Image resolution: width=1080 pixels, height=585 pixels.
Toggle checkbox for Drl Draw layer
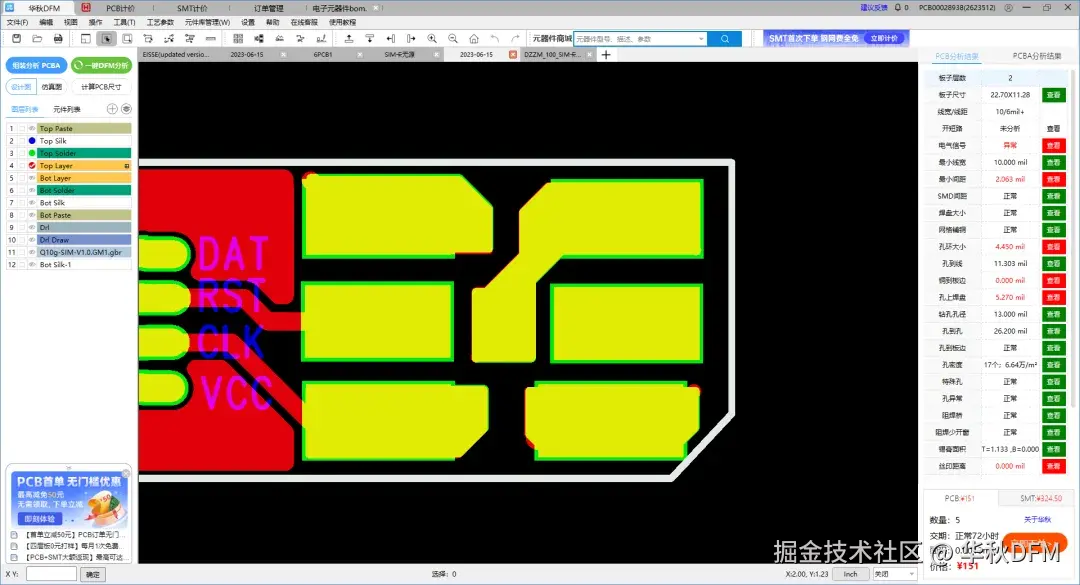coord(22,240)
